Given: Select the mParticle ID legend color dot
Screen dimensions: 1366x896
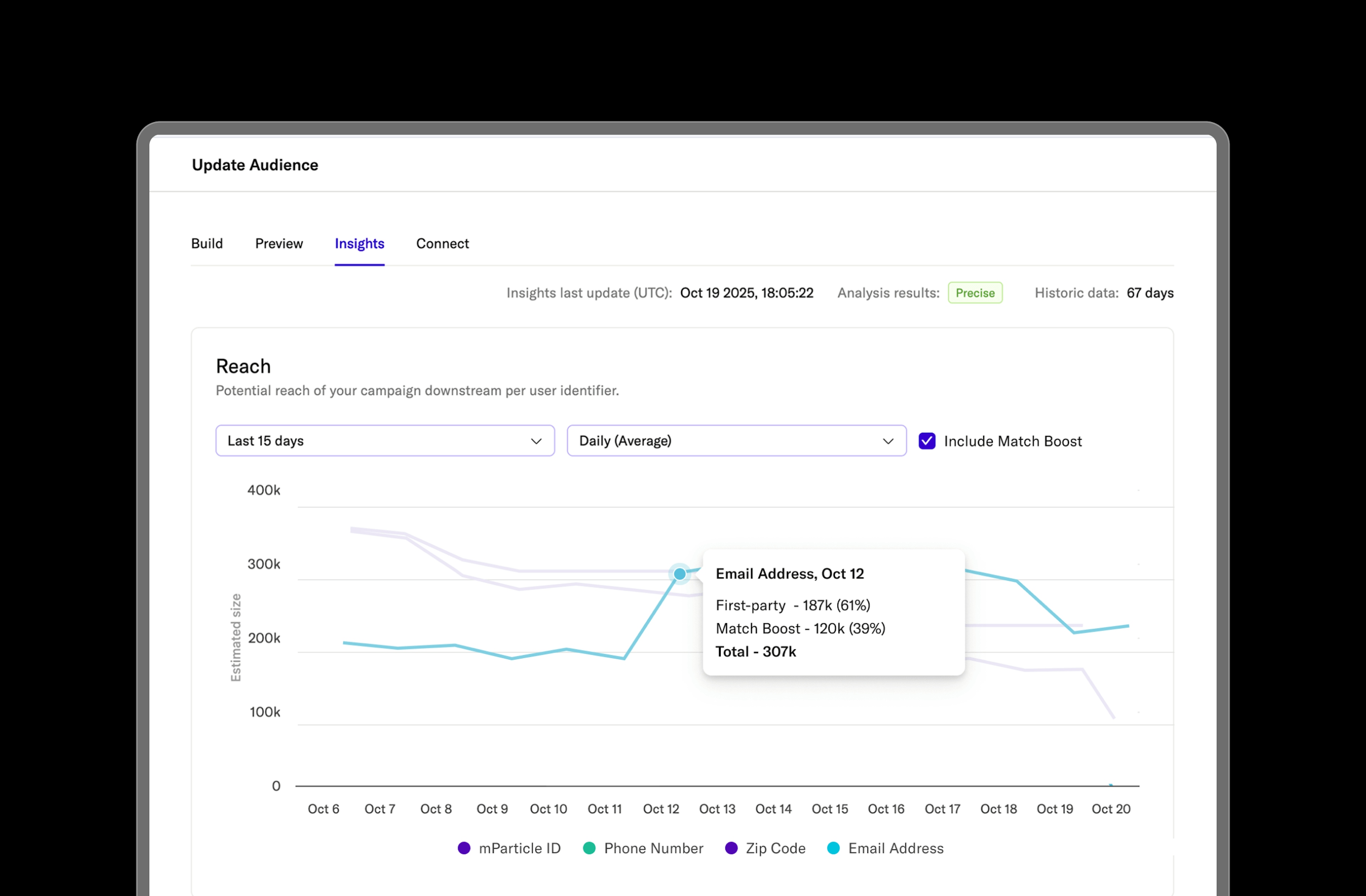Looking at the screenshot, I should point(464,848).
